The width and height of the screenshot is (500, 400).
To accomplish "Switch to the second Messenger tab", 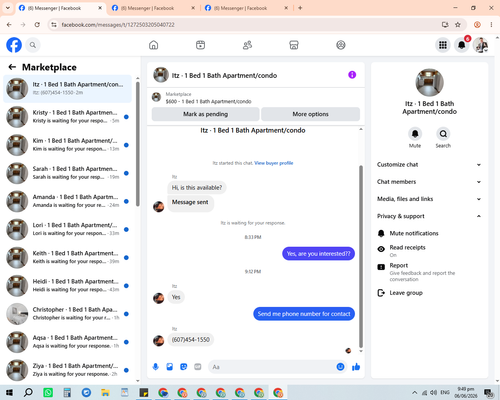I will (153, 8).
